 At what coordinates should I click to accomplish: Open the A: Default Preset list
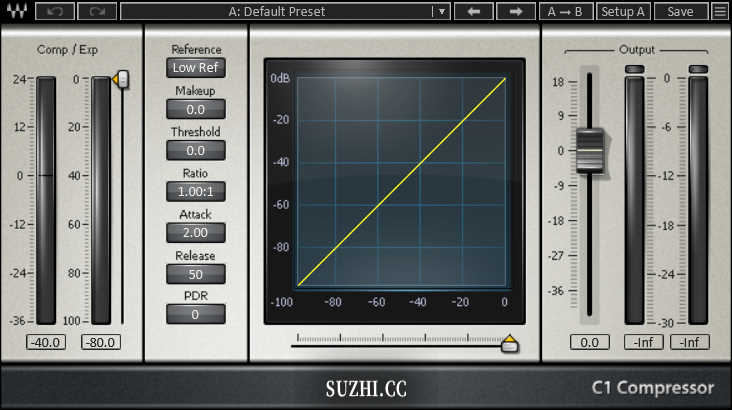click(275, 12)
